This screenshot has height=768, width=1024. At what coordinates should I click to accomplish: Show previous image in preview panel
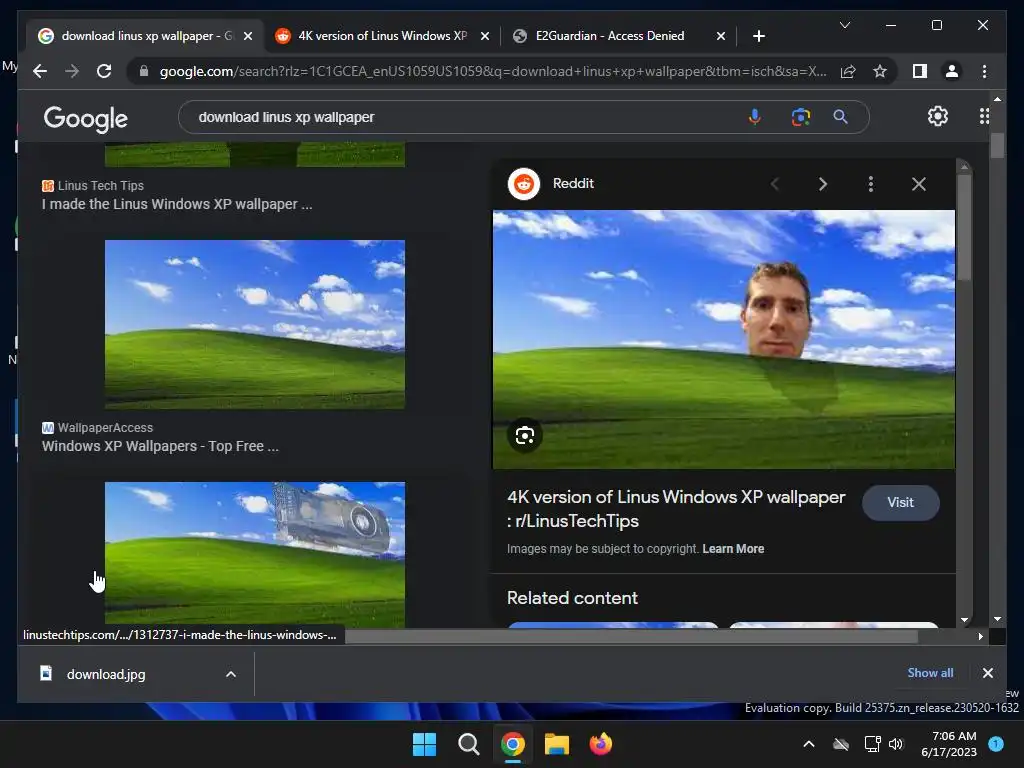pos(775,184)
